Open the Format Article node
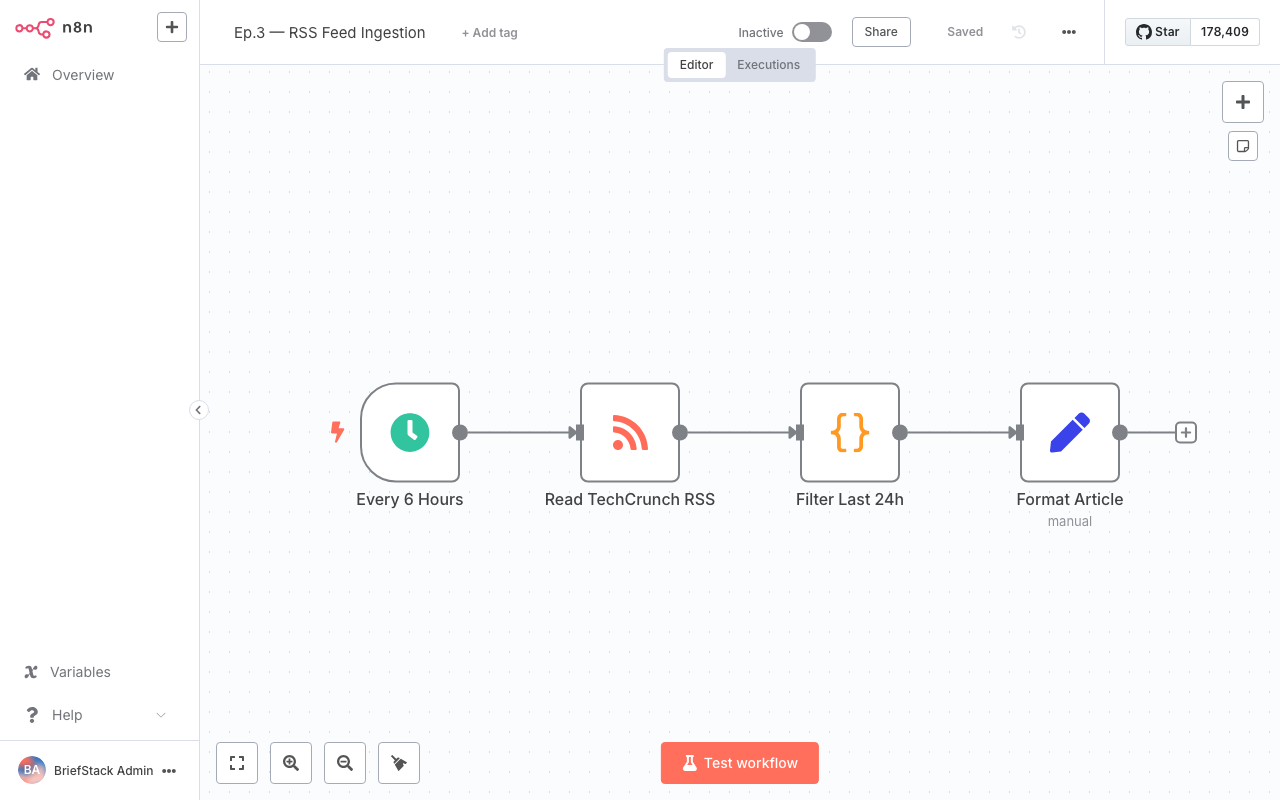Image resolution: width=1280 pixels, height=800 pixels. 1070,432
